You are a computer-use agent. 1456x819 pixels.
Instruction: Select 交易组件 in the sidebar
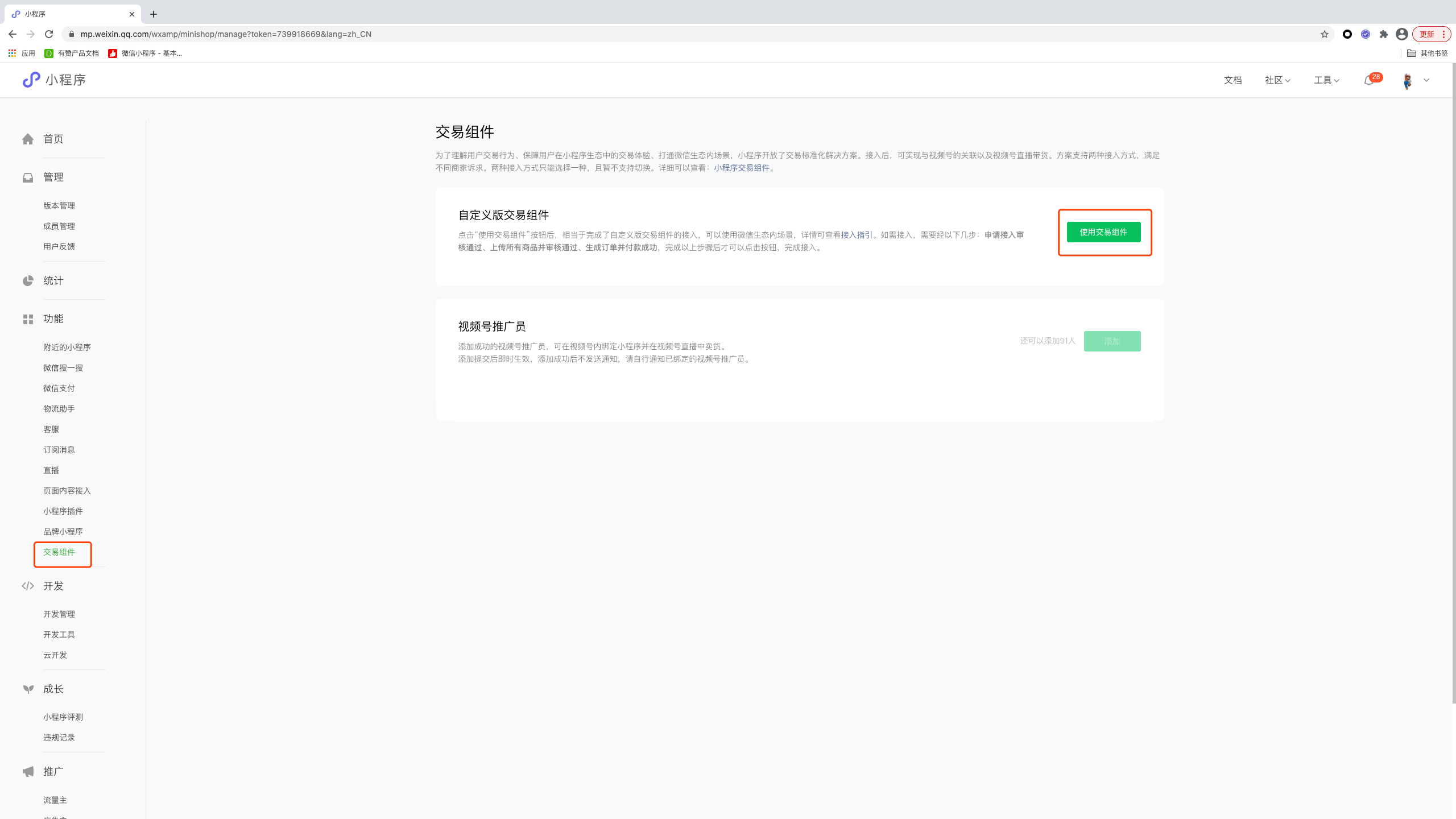tap(59, 552)
